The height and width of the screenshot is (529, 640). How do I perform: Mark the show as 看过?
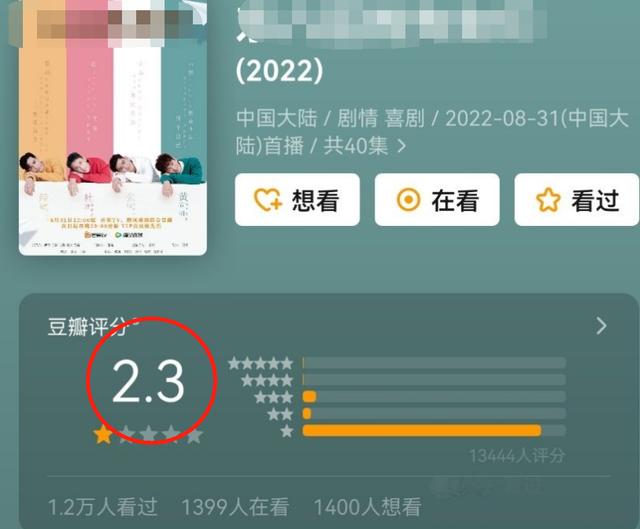point(577,200)
